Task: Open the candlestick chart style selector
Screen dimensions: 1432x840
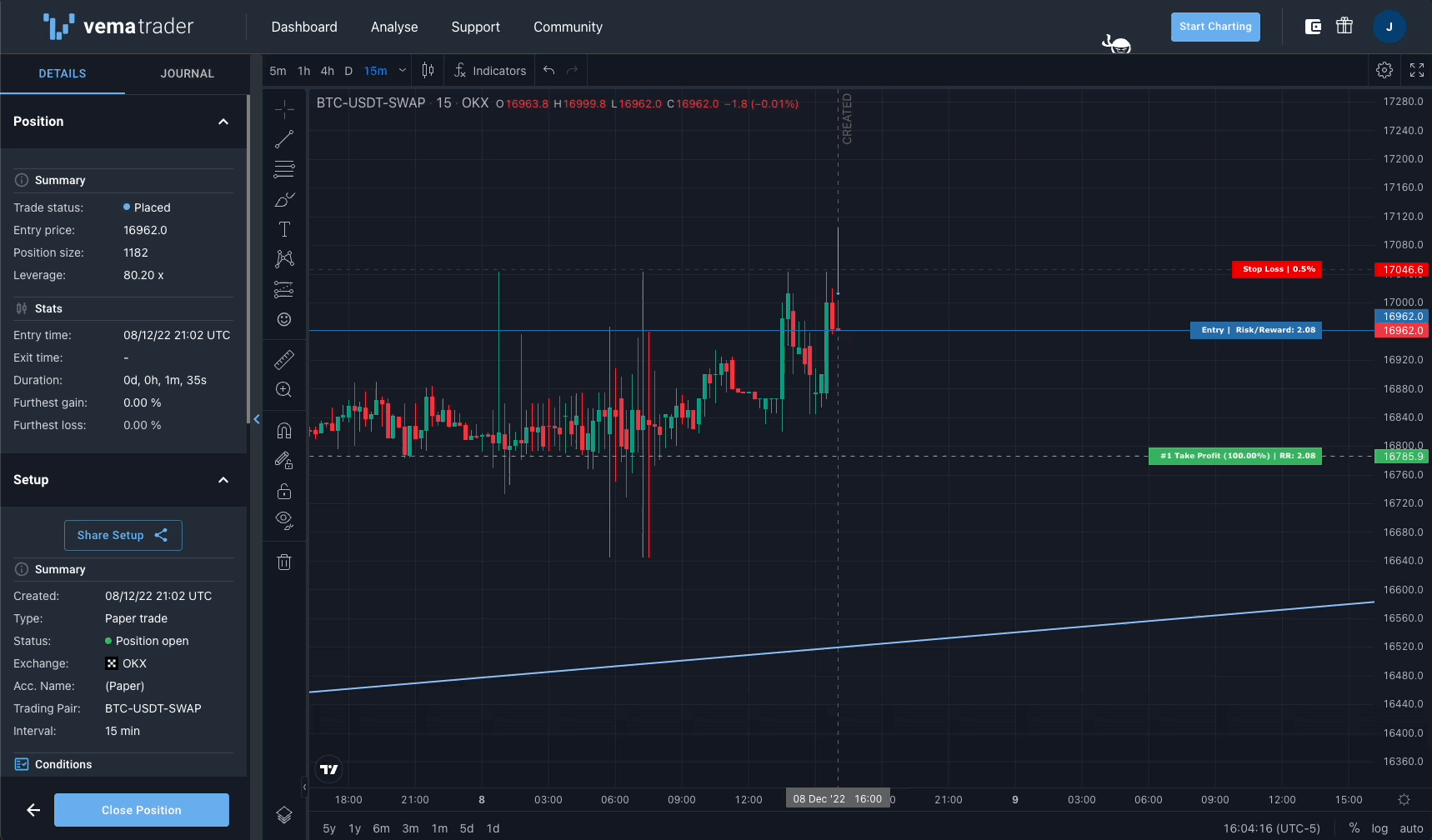Action: coord(428,71)
